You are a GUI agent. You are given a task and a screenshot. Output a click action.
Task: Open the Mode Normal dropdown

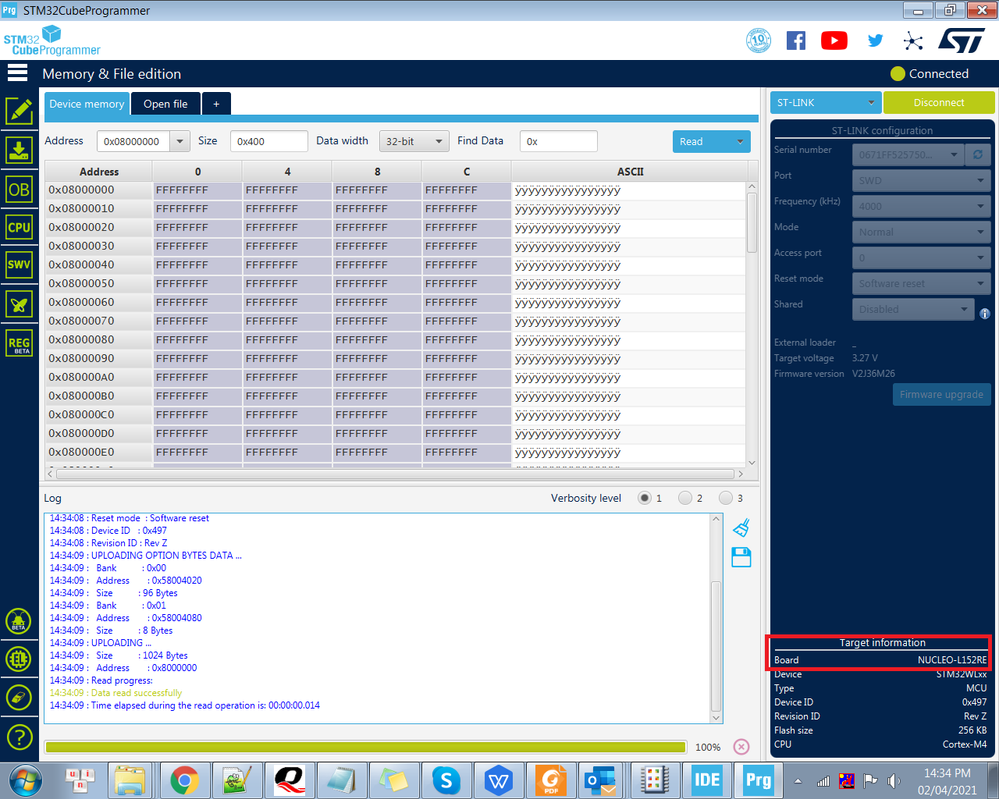[x=921, y=232]
